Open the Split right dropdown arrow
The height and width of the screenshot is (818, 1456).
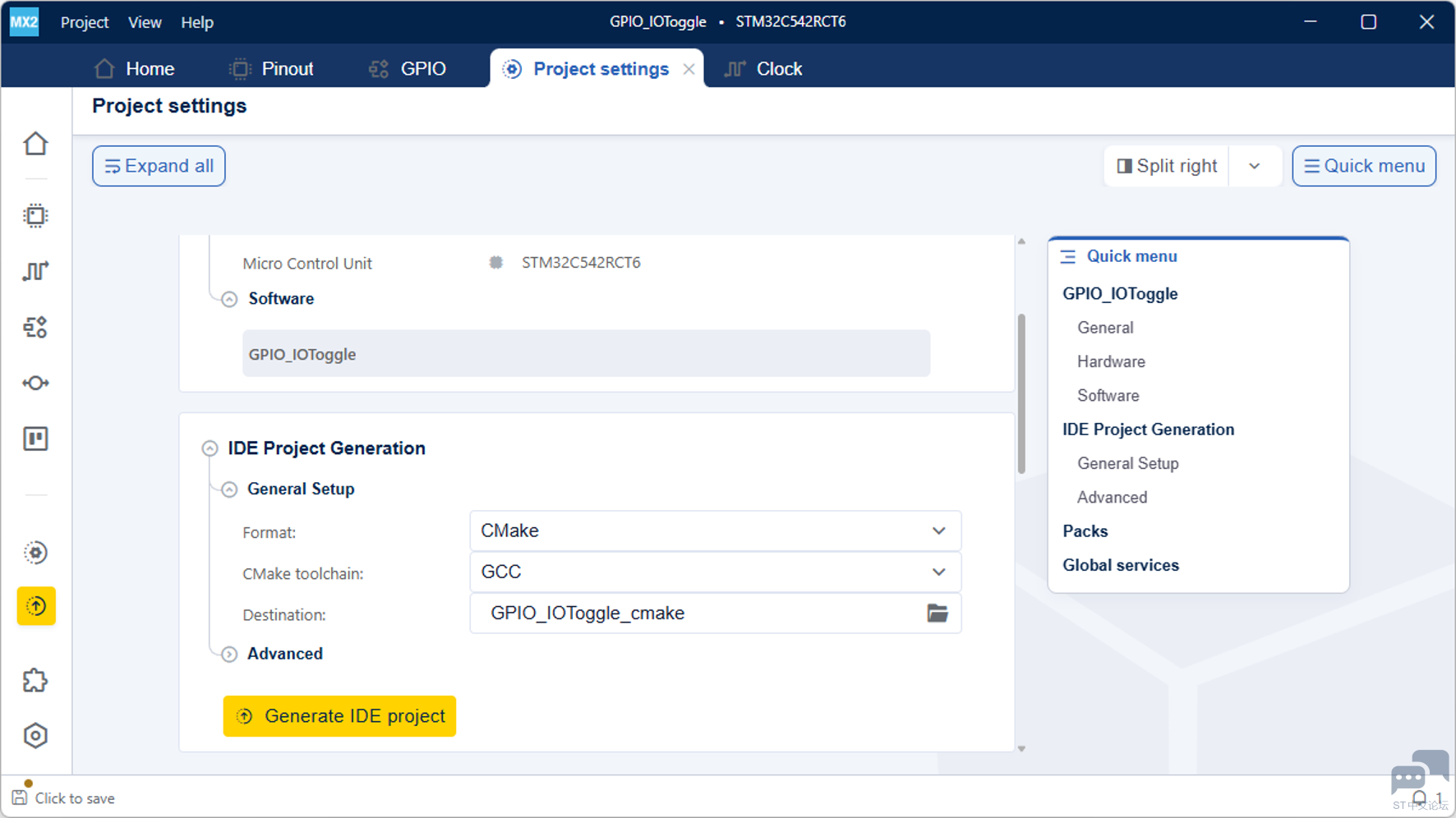click(1255, 166)
